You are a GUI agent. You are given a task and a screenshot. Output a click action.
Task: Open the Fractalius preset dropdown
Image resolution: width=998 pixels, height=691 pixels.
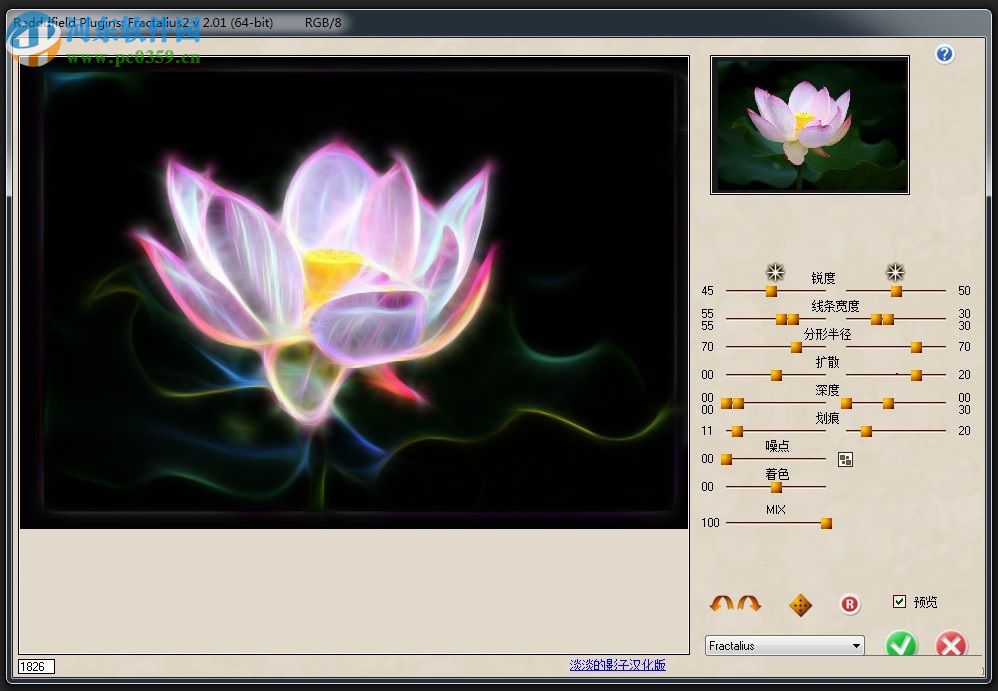point(784,645)
